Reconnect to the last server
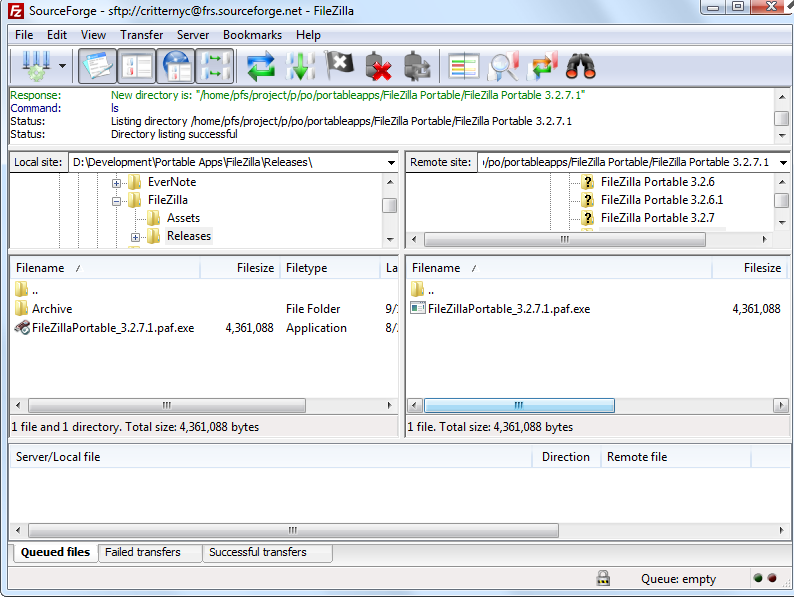Image resolution: width=794 pixels, height=597 pixels. pos(417,66)
